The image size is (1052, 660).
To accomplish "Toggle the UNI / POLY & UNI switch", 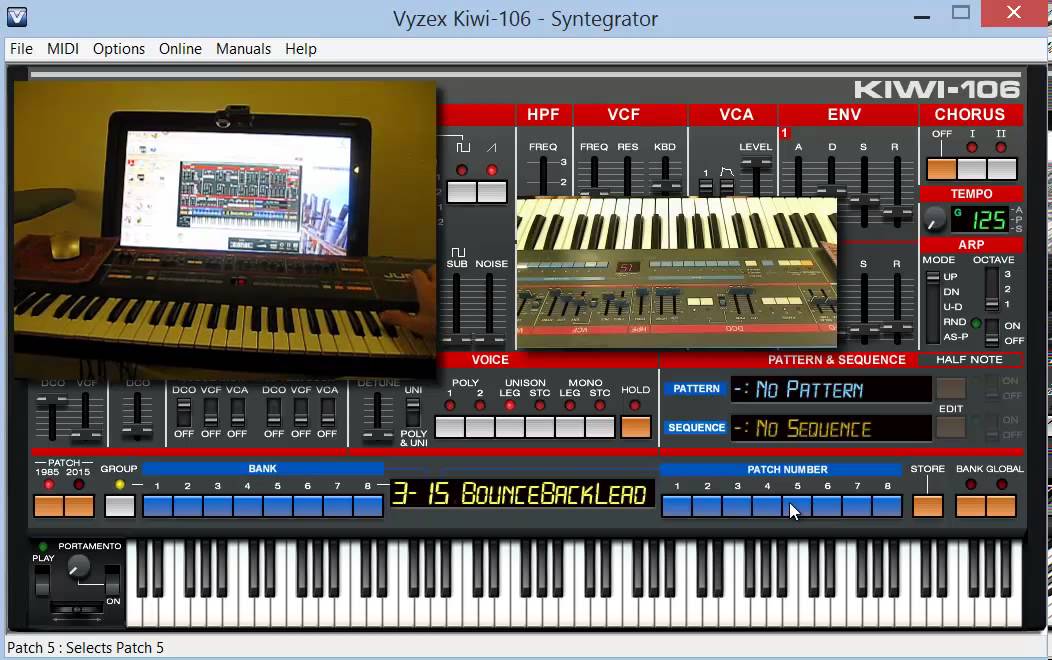I will tap(413, 412).
